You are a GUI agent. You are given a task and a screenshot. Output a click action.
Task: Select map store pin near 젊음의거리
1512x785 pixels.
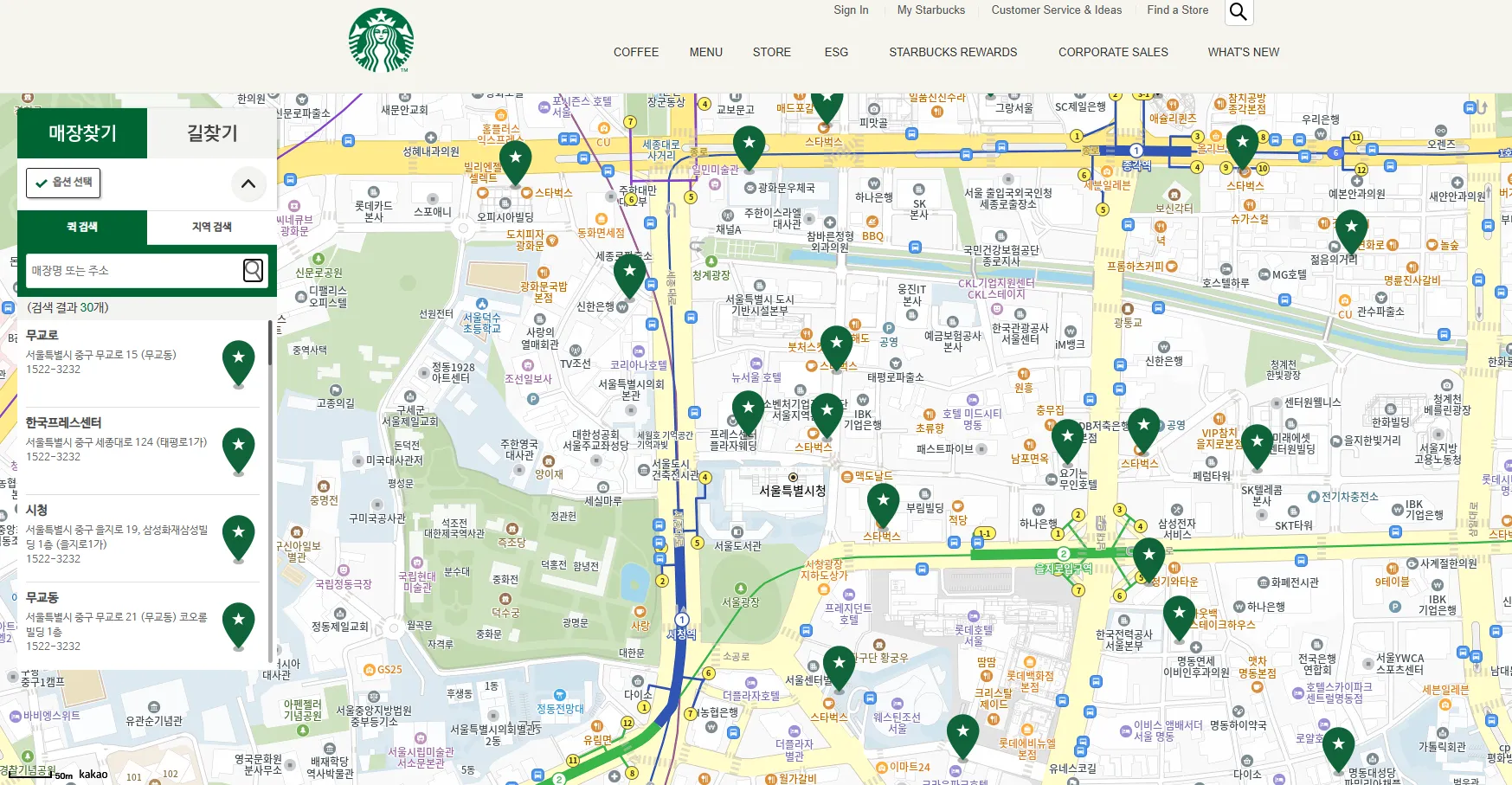(x=1352, y=232)
